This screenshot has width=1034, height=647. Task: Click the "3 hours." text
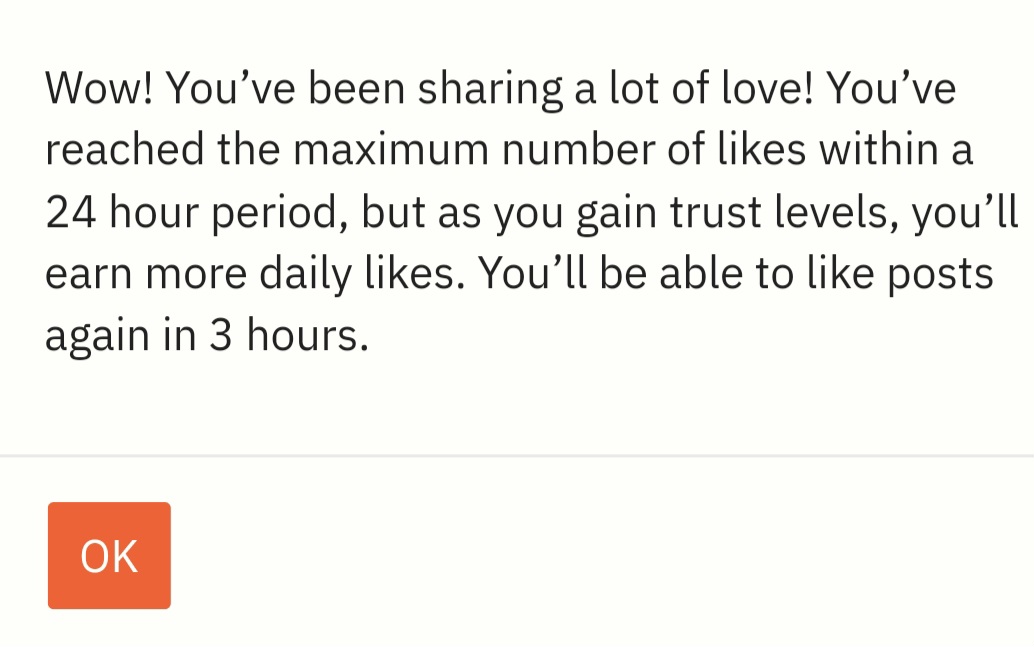tap(289, 337)
